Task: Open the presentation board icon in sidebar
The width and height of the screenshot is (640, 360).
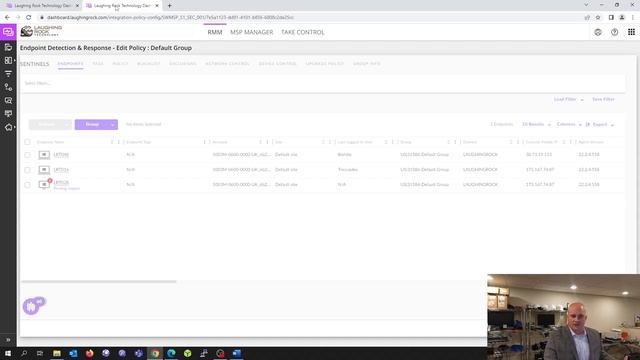Action: (x=8, y=114)
